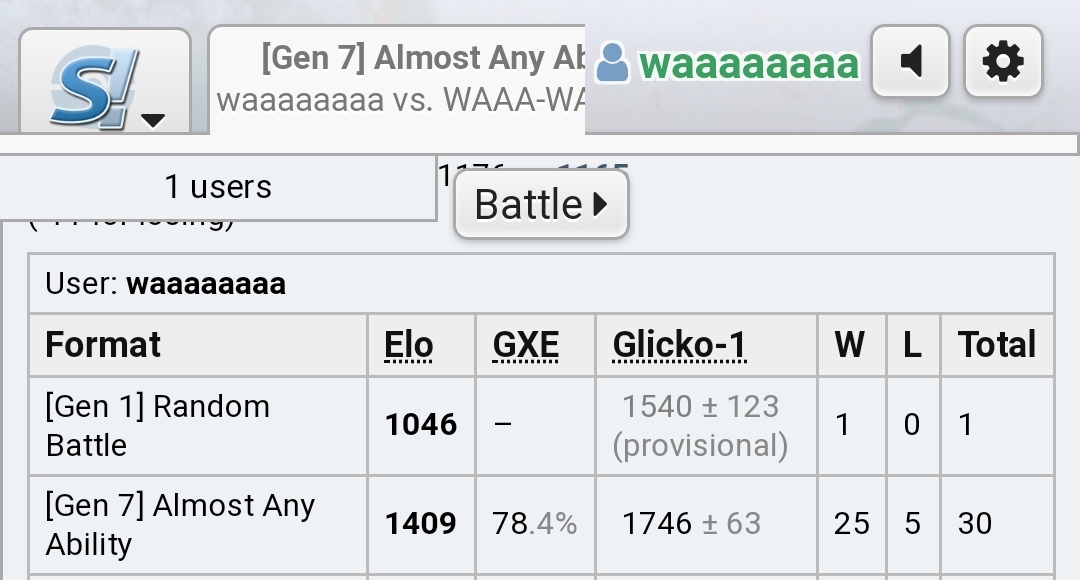Click the Glicko-1 column header

(679, 344)
